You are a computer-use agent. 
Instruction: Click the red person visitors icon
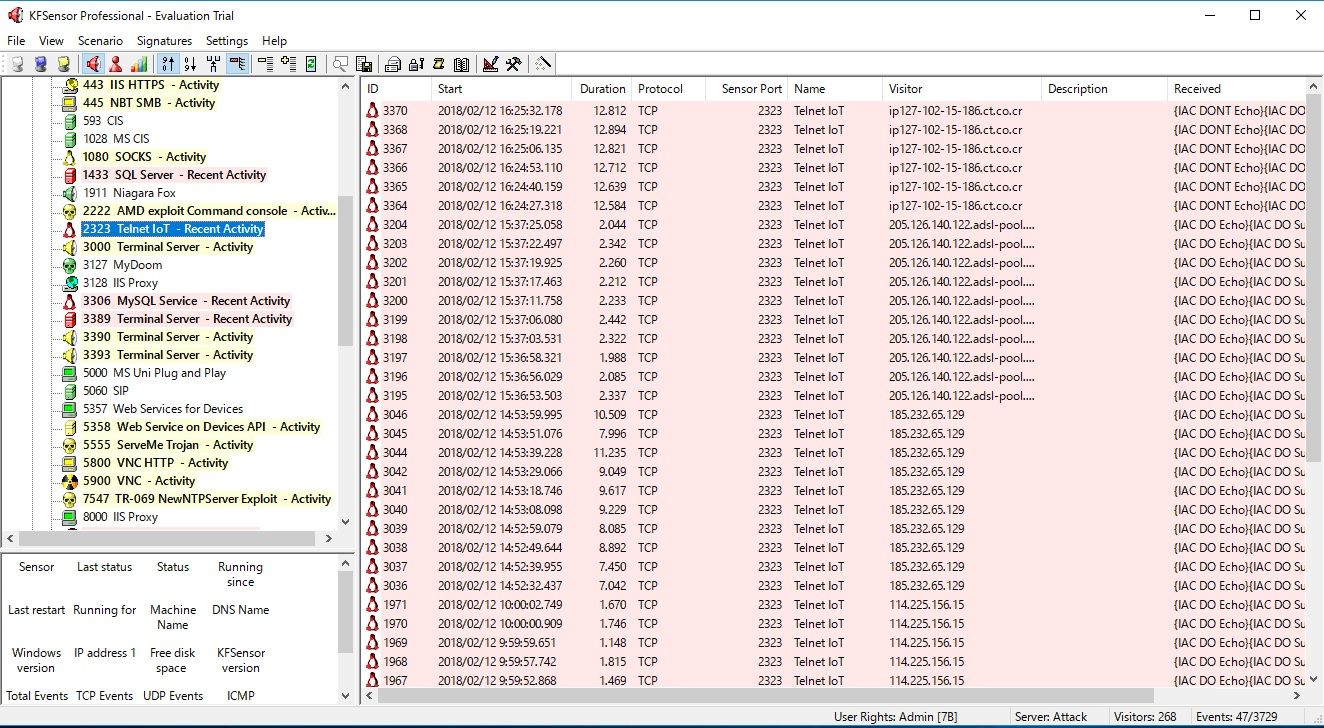(116, 64)
